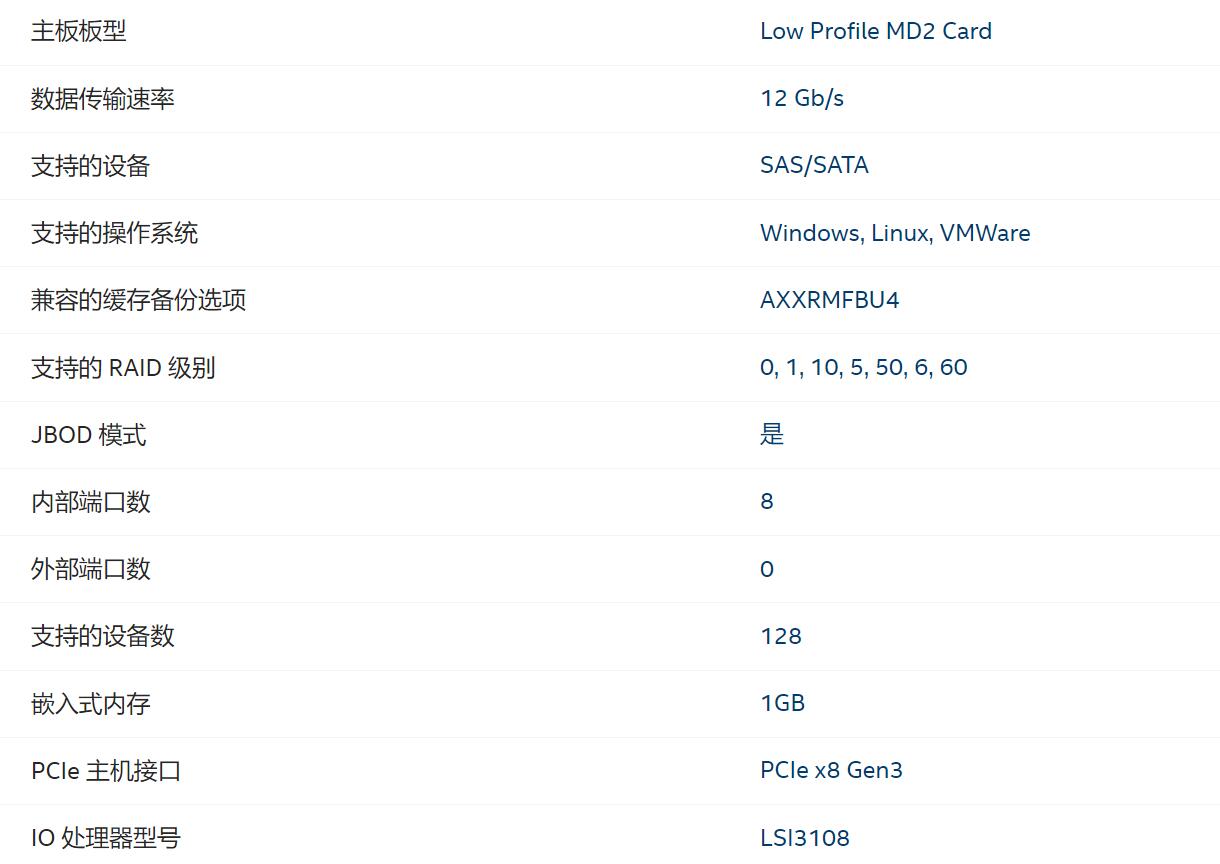
Task: Select the IO 处理器型号 label
Action: [106, 837]
